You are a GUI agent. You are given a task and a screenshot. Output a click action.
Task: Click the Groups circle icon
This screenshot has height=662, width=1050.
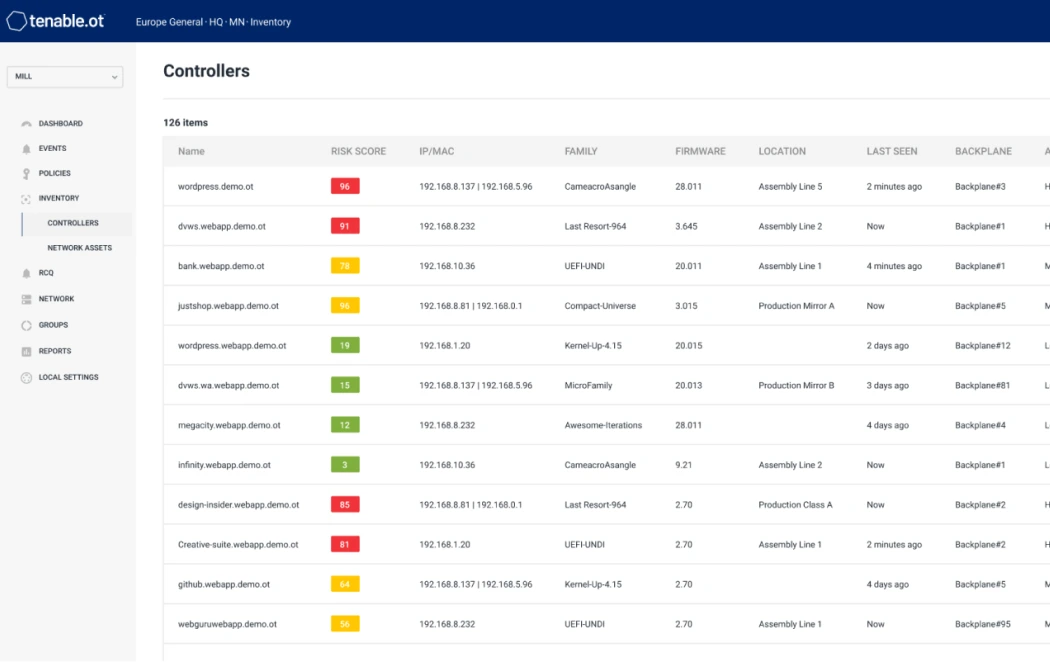click(26, 325)
